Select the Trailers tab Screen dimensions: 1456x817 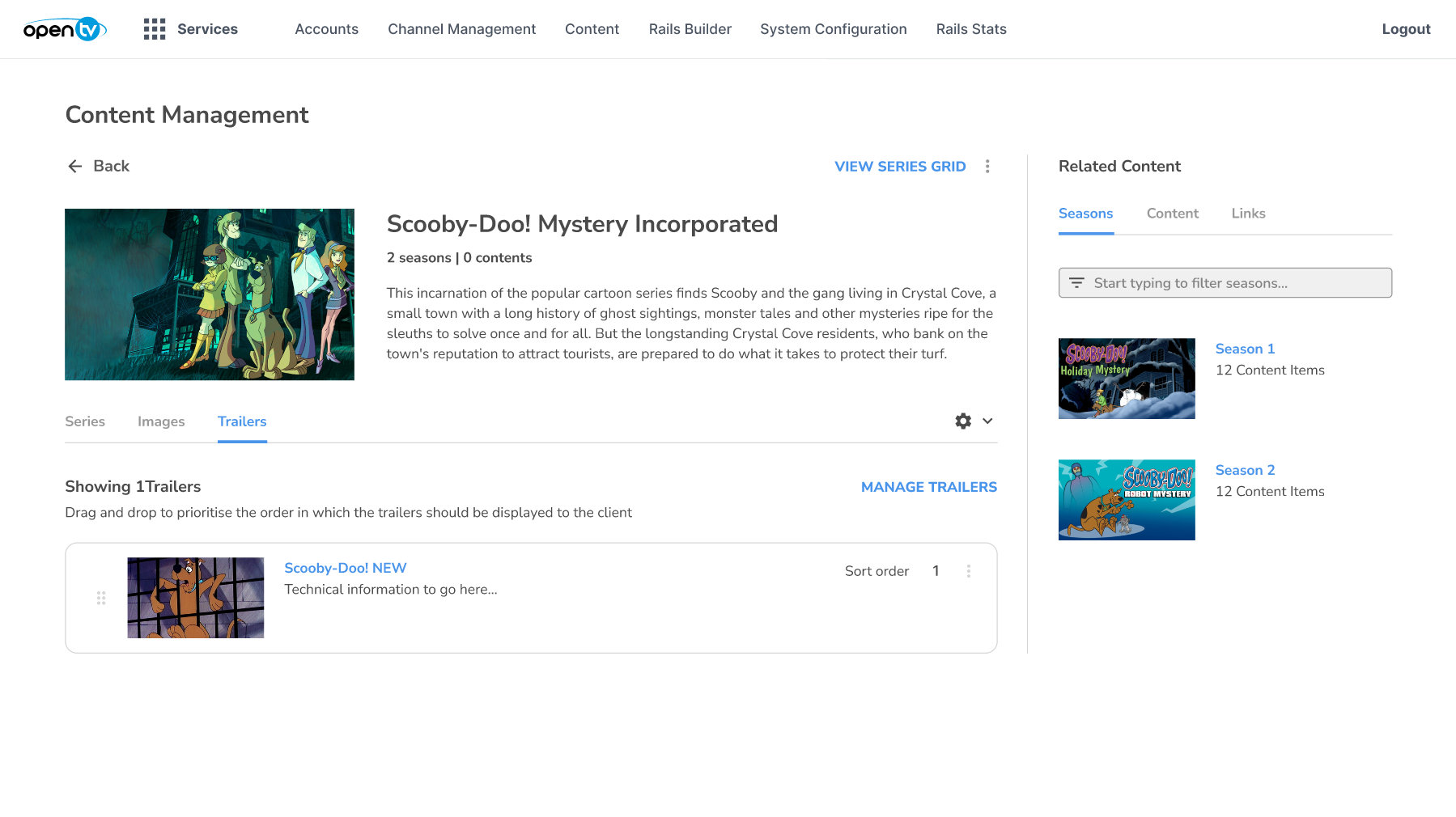click(x=242, y=421)
